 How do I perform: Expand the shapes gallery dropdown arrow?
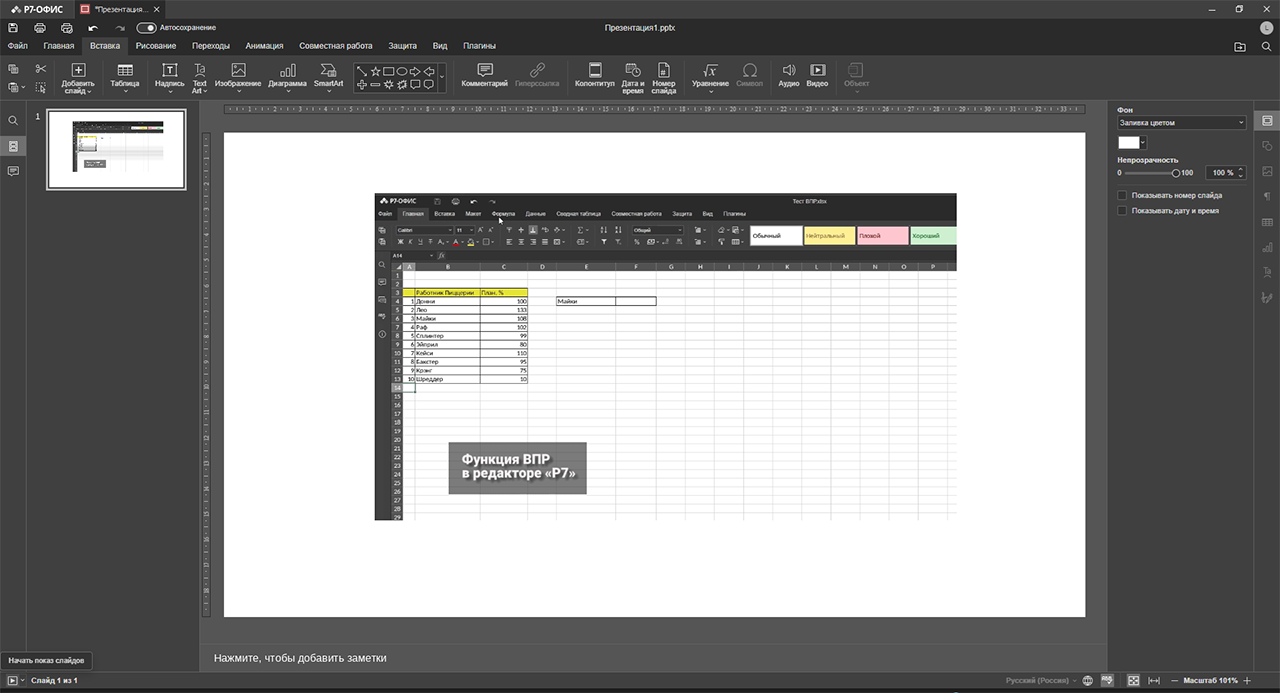442,77
